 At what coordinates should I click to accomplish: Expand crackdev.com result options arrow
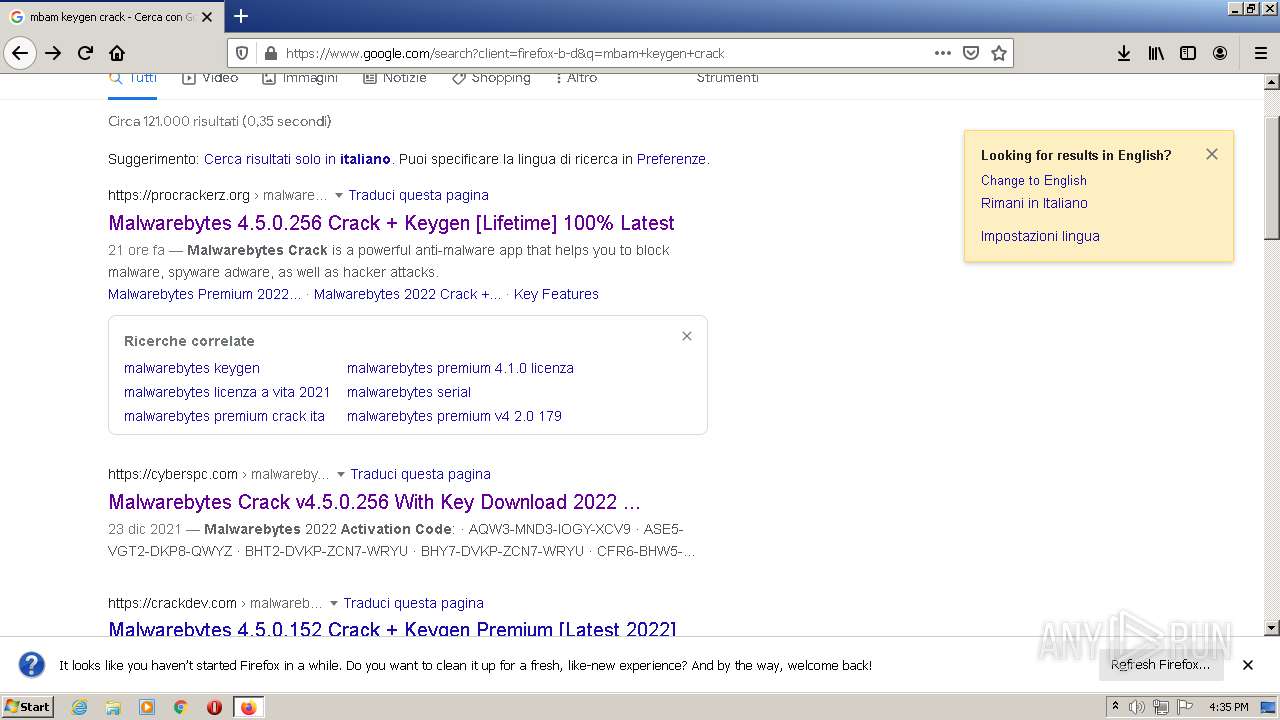333,604
